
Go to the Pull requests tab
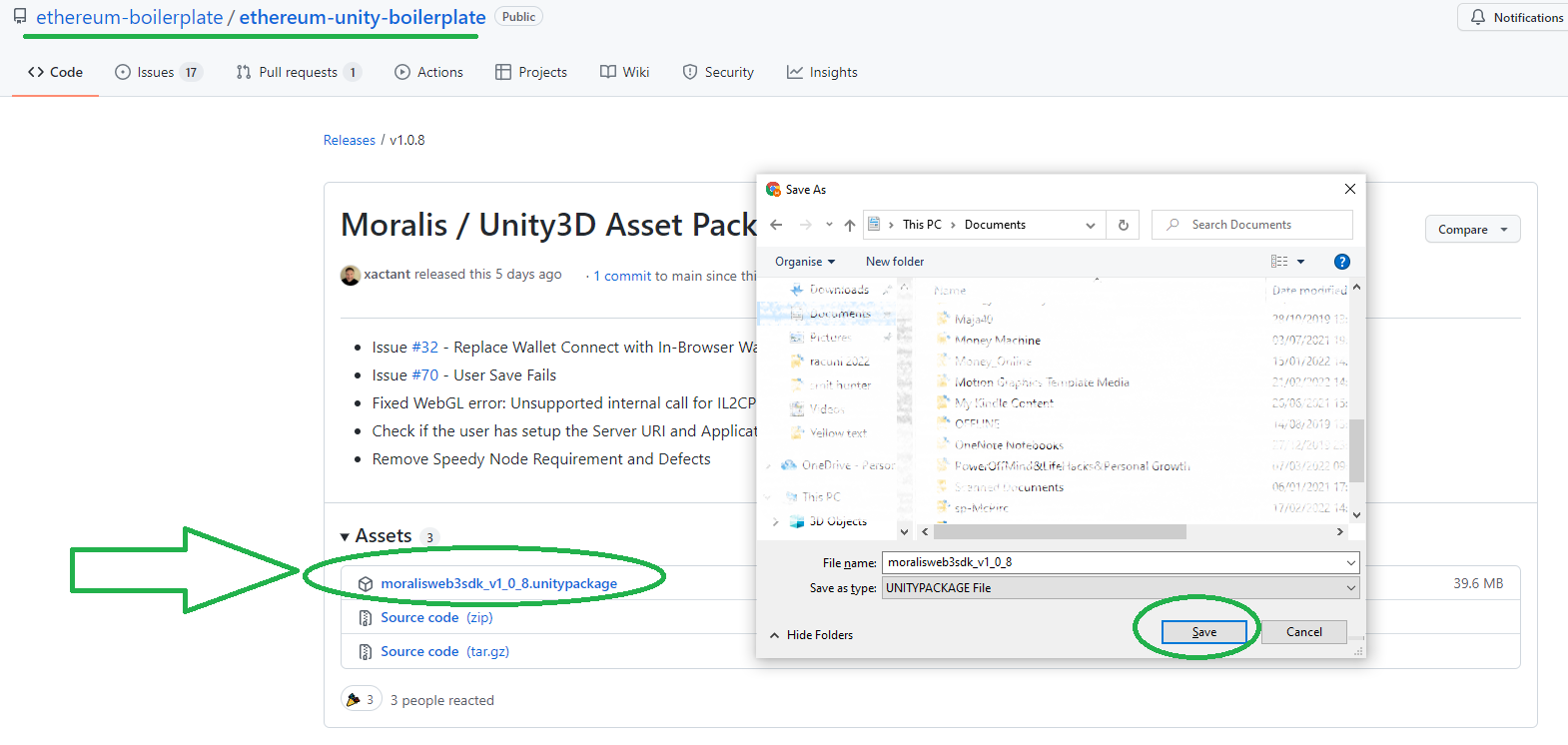pos(298,72)
